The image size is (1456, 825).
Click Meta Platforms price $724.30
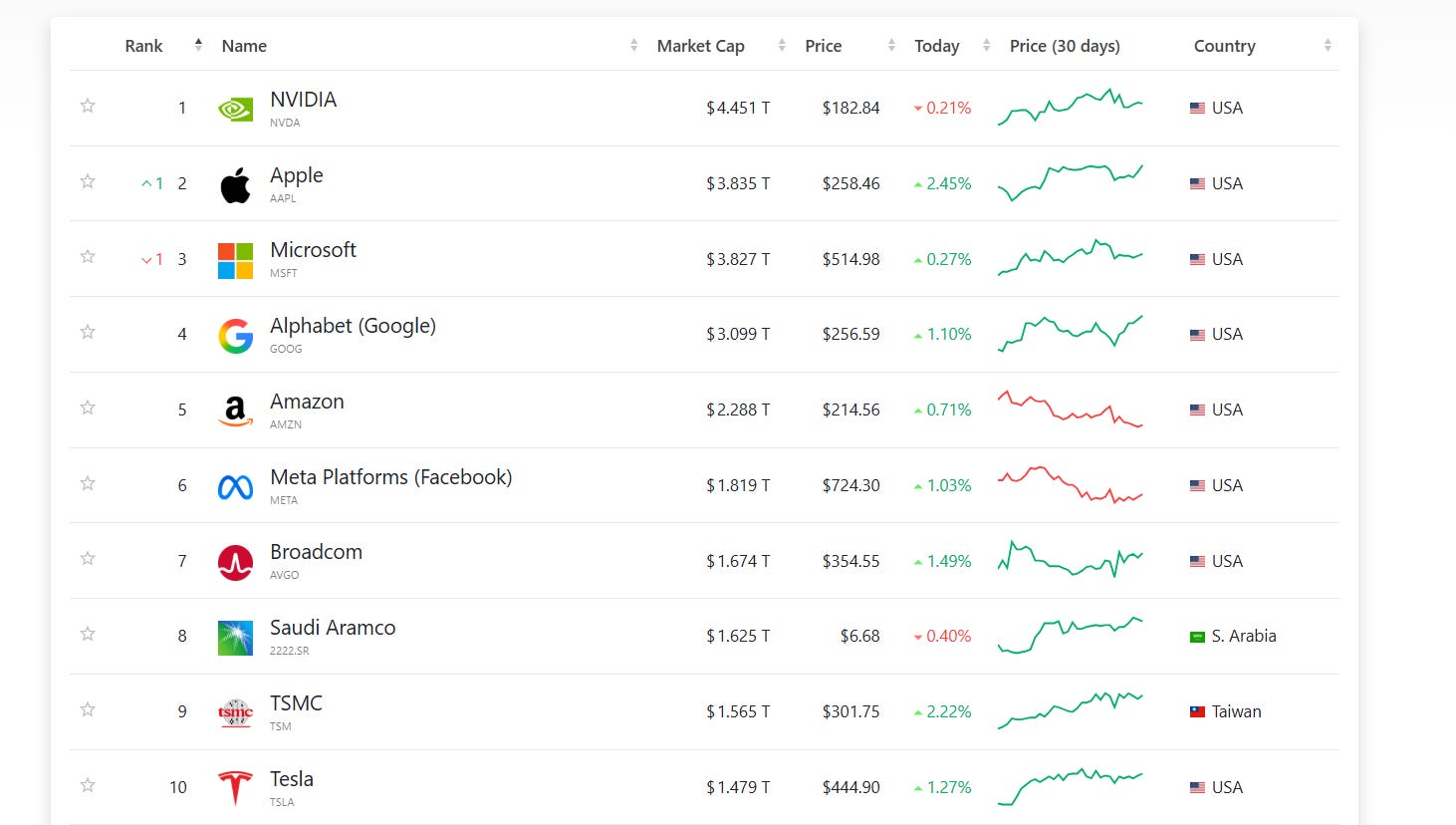tap(850, 485)
